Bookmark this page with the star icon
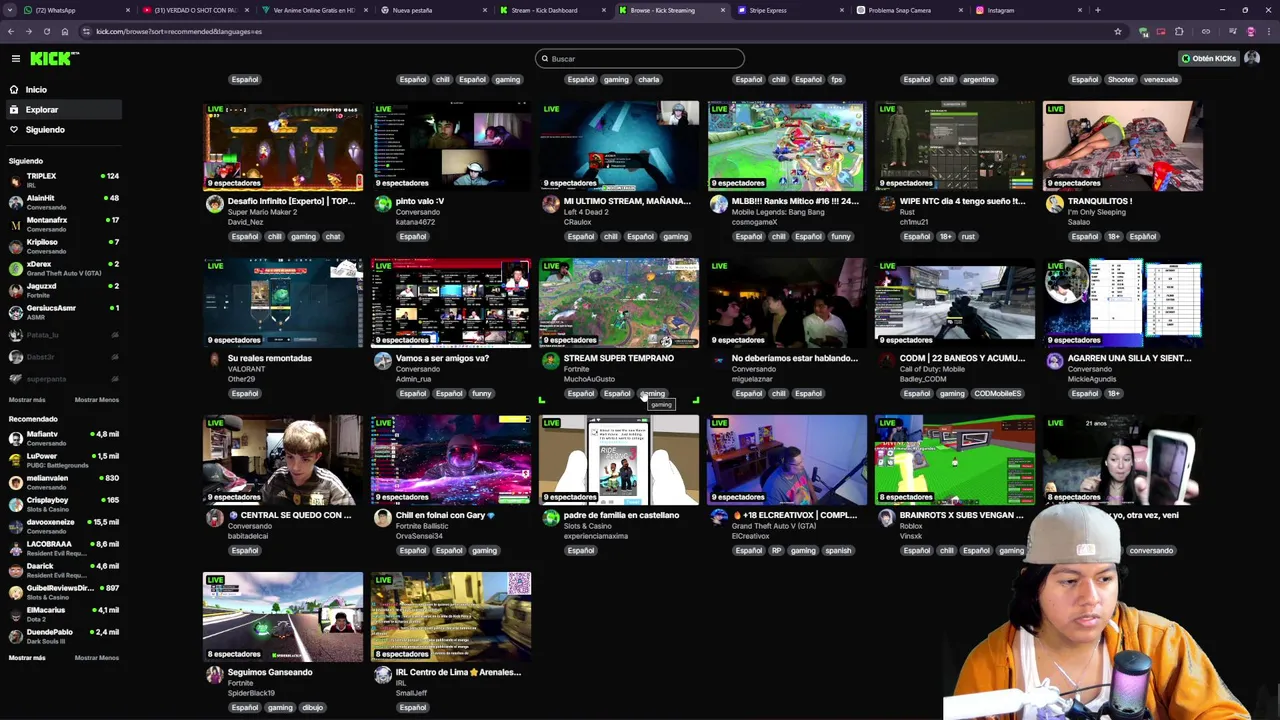The width and height of the screenshot is (1280, 720). 1117,31
